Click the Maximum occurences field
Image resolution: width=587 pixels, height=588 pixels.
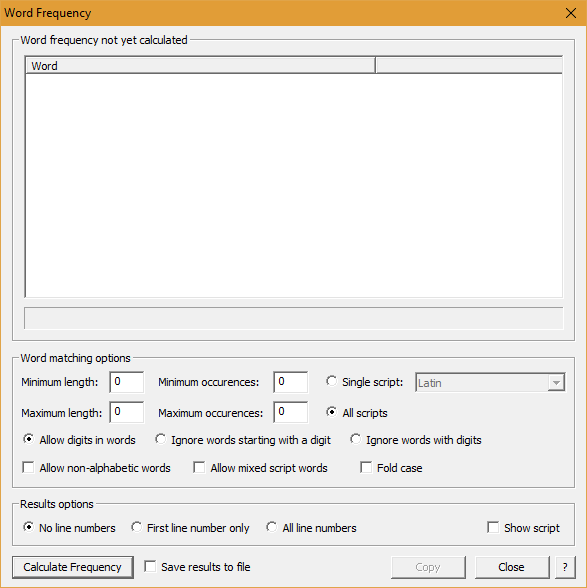291,412
